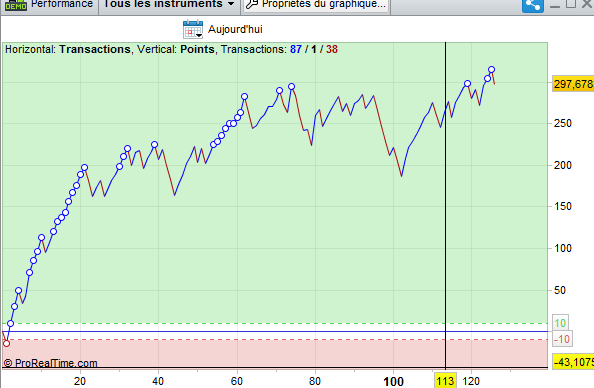Screen dimensions: 594x388
Task: Click the red -10 threshold label
Action: tap(562, 339)
